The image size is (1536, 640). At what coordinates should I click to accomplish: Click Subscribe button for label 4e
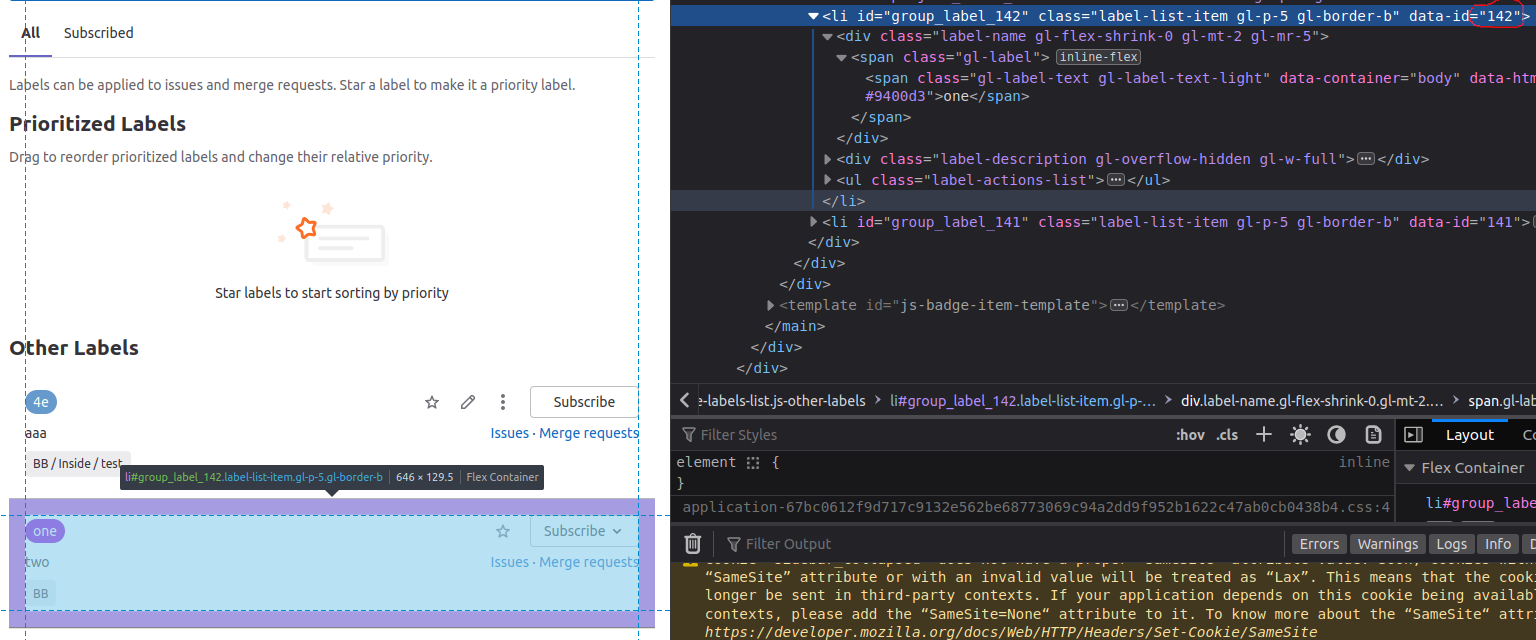(x=584, y=402)
